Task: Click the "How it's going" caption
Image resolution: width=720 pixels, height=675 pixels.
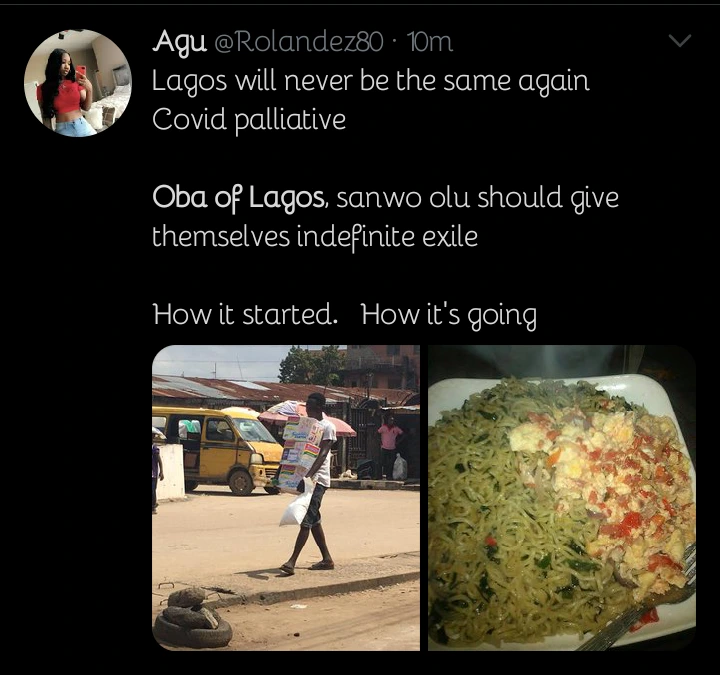Action: point(449,316)
